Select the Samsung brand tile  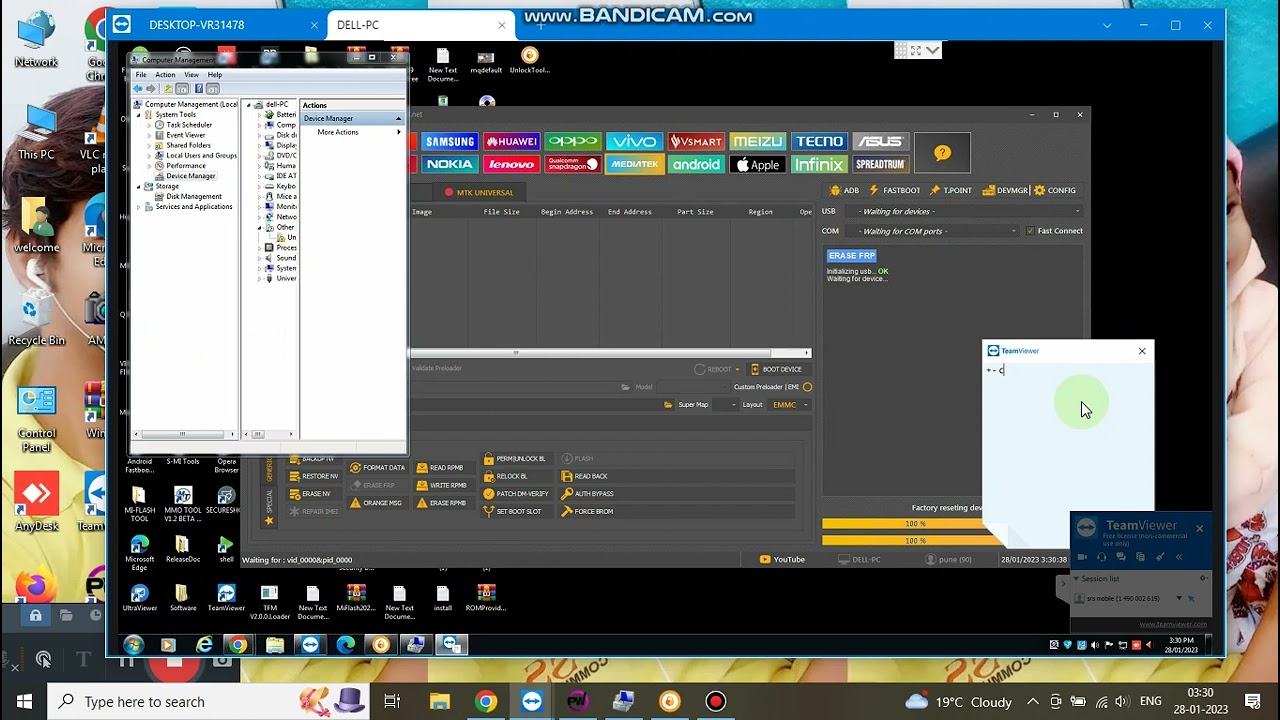click(449, 142)
